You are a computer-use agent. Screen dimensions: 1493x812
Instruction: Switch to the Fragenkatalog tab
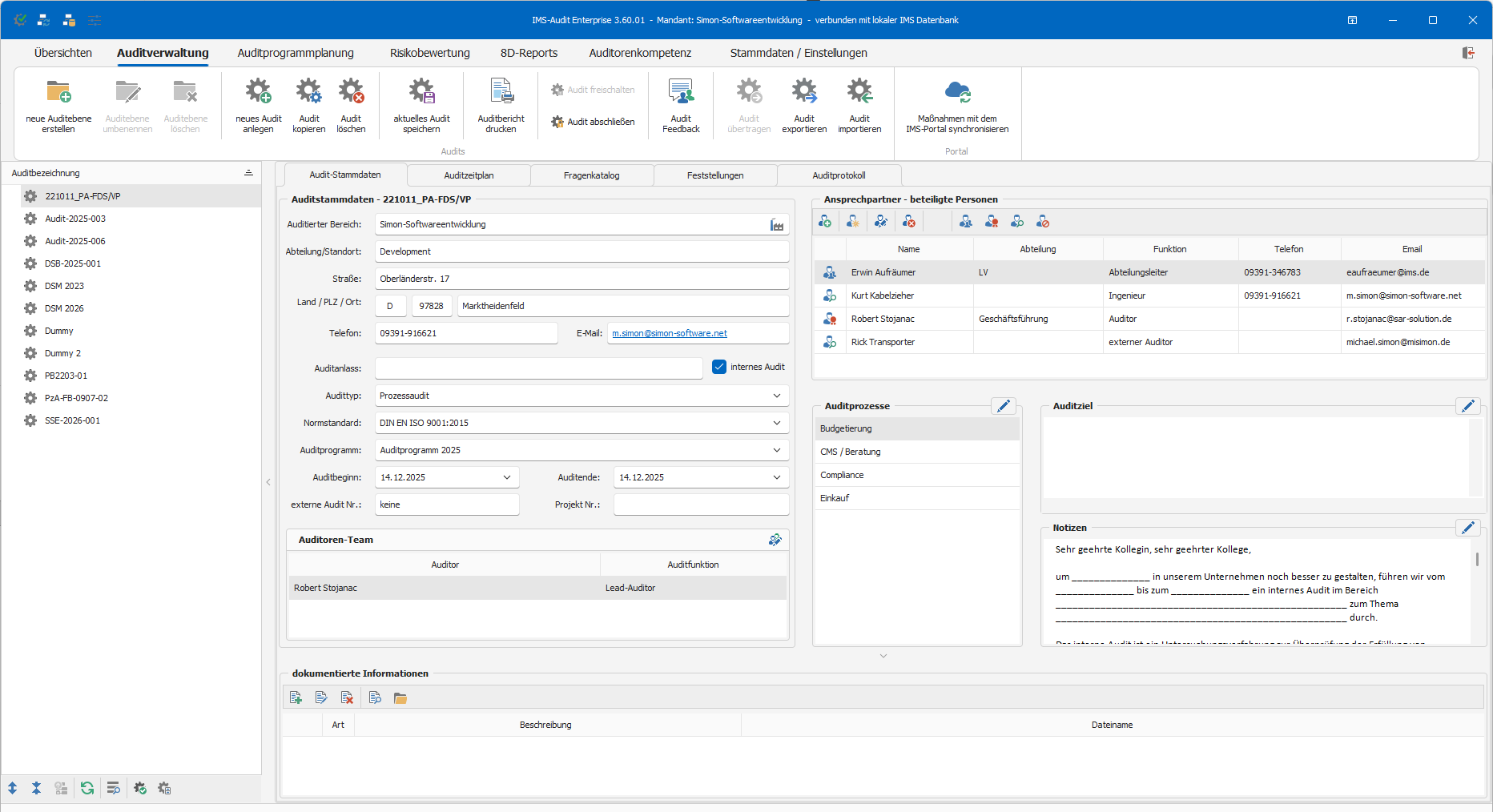click(591, 175)
